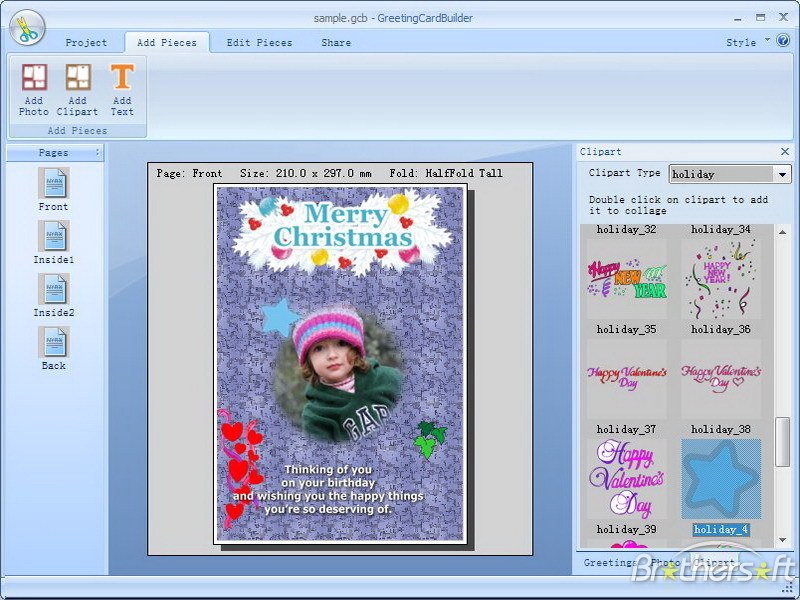Select the Front page icon
800x600 pixels.
(53, 183)
